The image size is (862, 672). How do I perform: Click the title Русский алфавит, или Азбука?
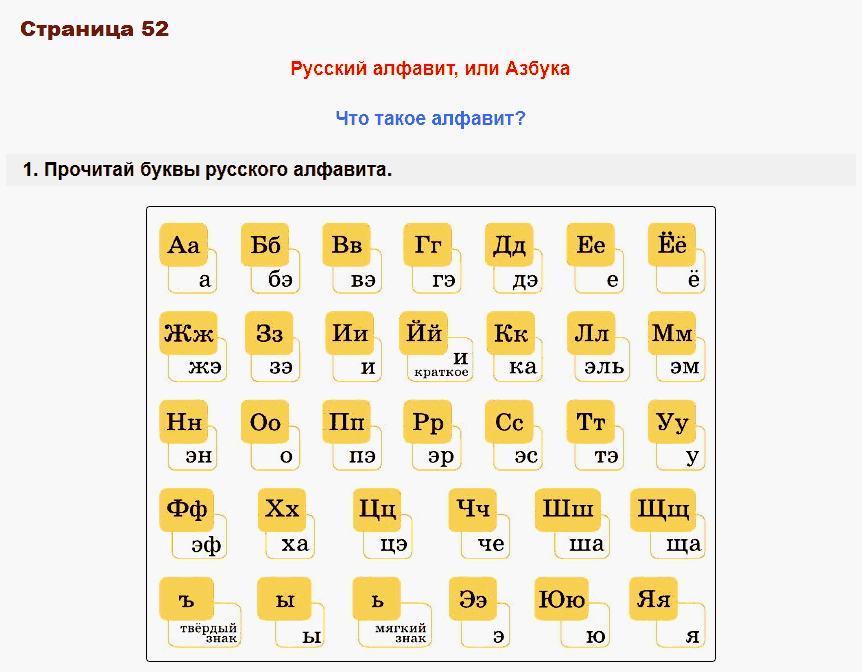pos(430,68)
